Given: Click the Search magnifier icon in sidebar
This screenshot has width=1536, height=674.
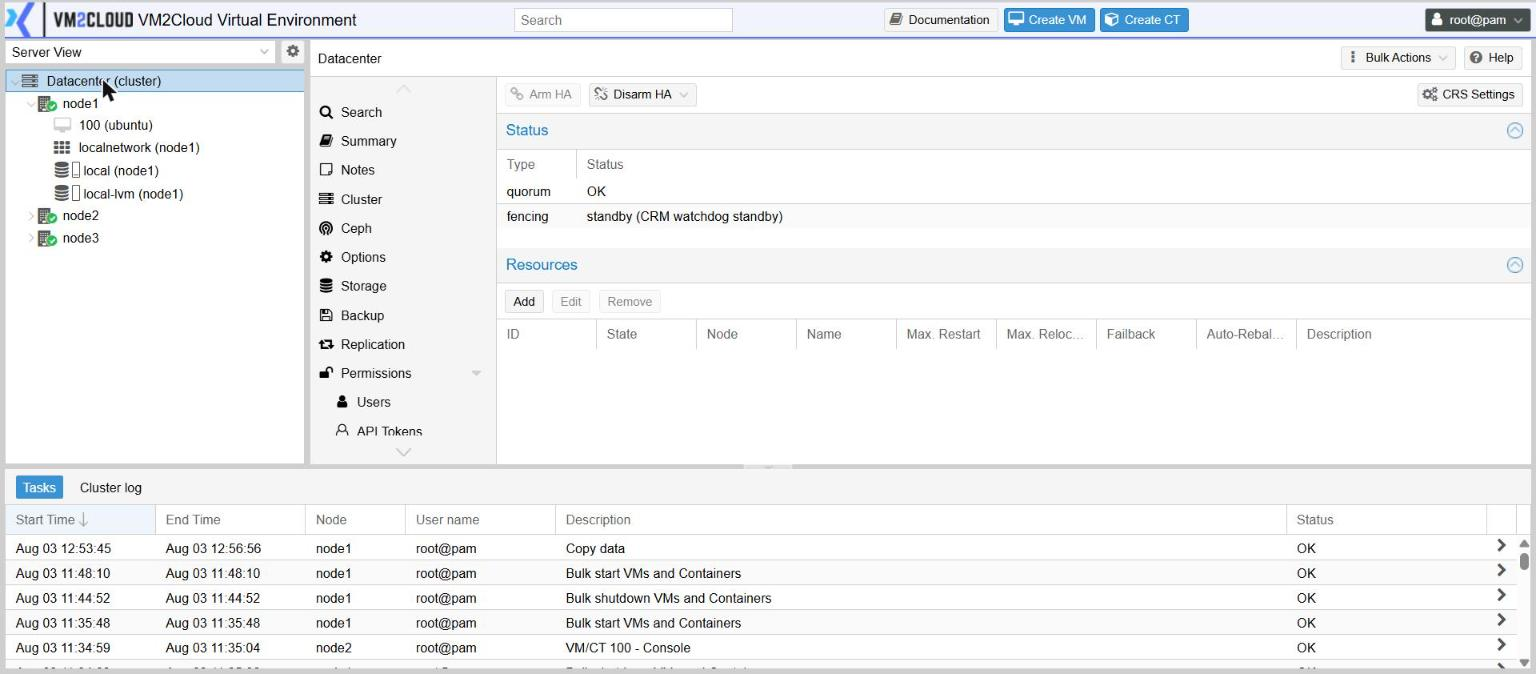Looking at the screenshot, I should pos(326,112).
